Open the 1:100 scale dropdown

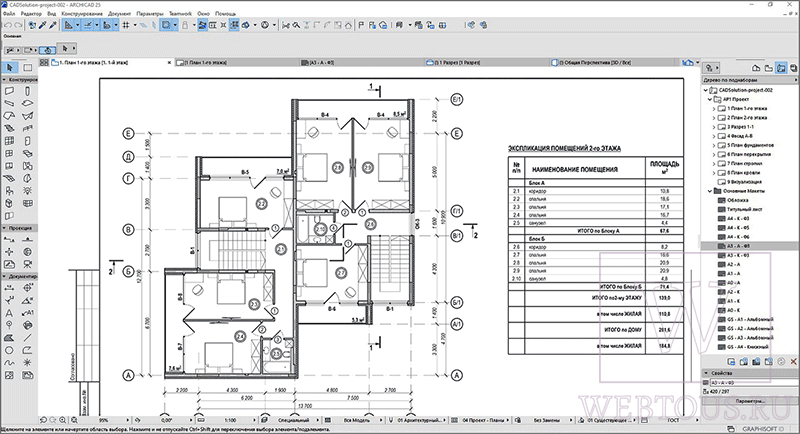(x=231, y=420)
